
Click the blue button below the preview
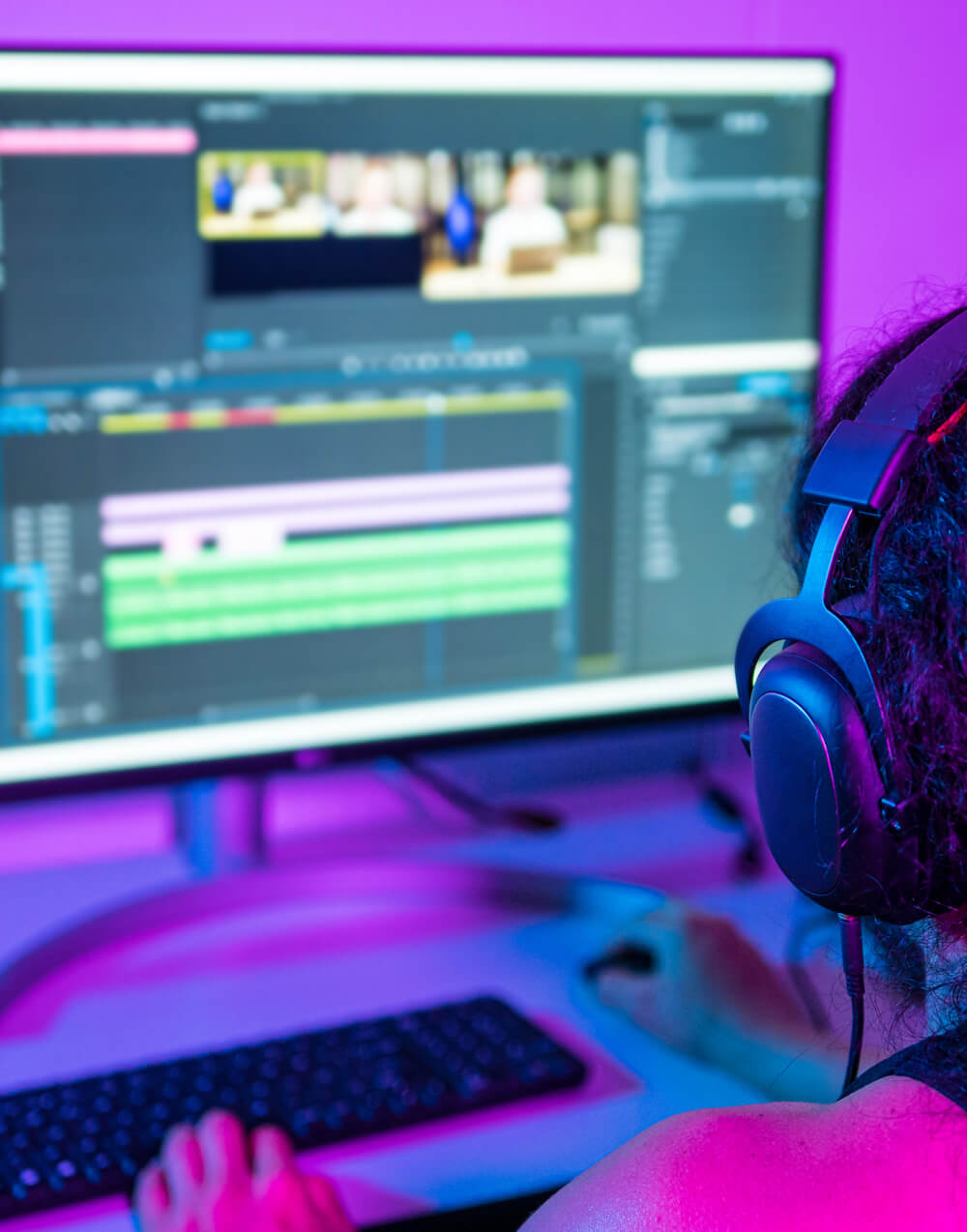pyautogui.click(x=228, y=339)
